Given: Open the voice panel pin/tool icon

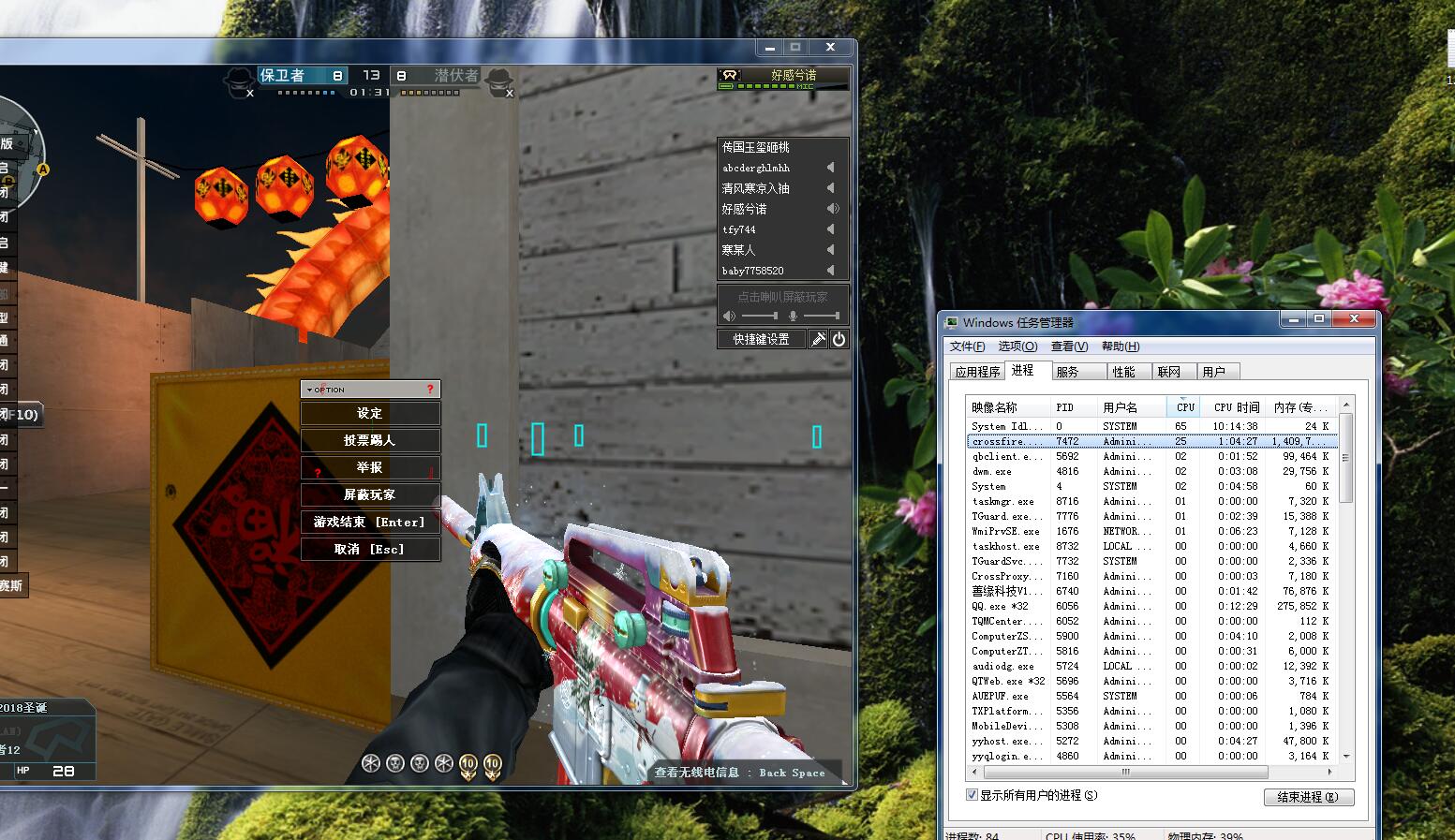Looking at the screenshot, I should pyautogui.click(x=819, y=339).
